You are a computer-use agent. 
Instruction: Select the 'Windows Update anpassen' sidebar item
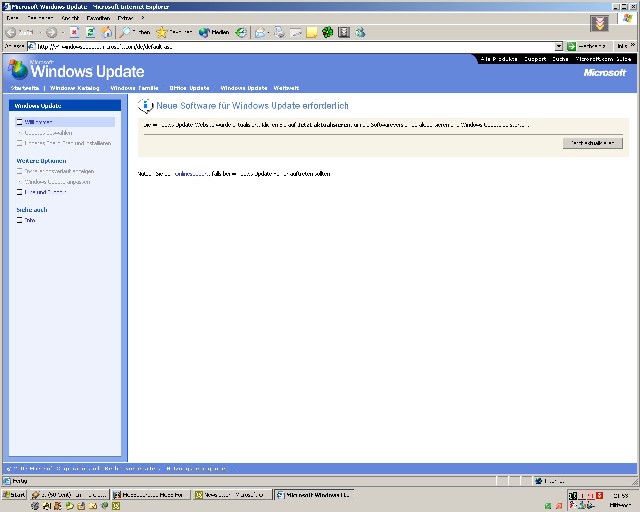57,182
